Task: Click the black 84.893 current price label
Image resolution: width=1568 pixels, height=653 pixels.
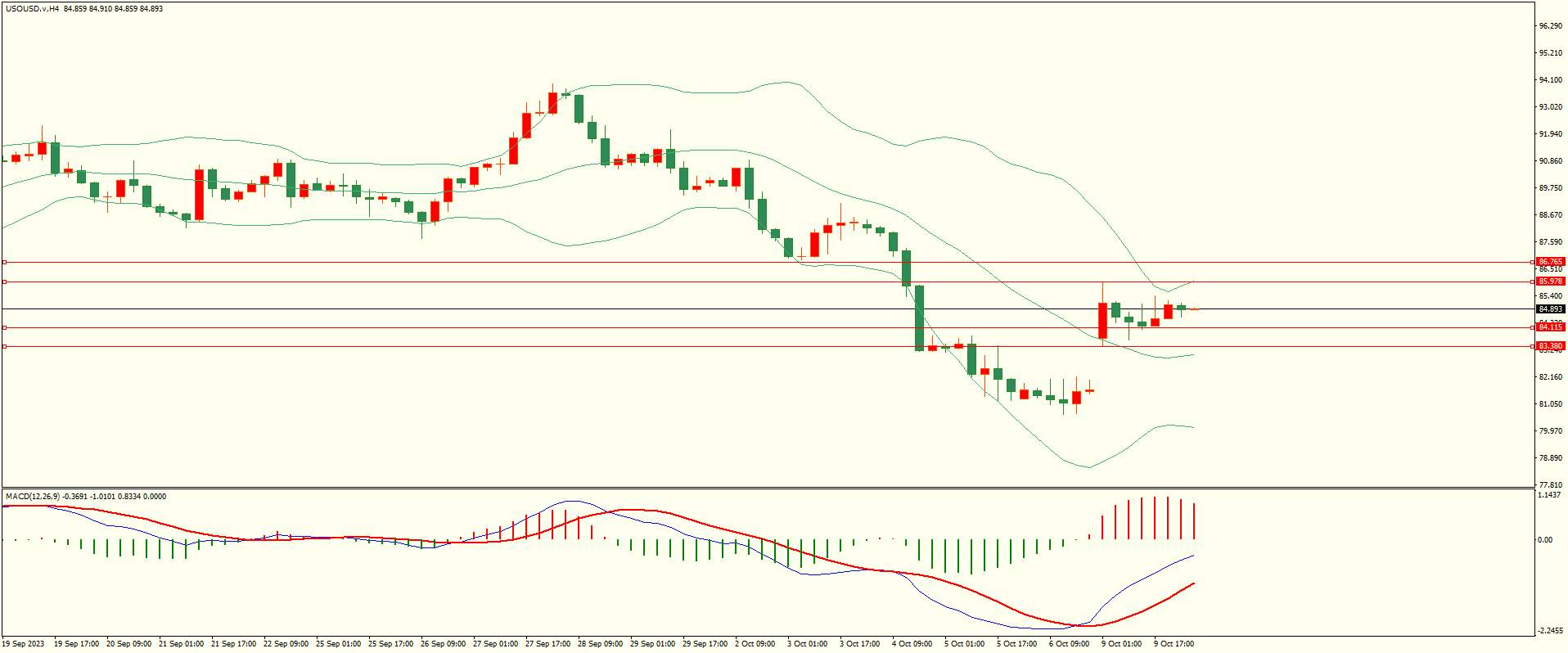Action: pos(1550,309)
